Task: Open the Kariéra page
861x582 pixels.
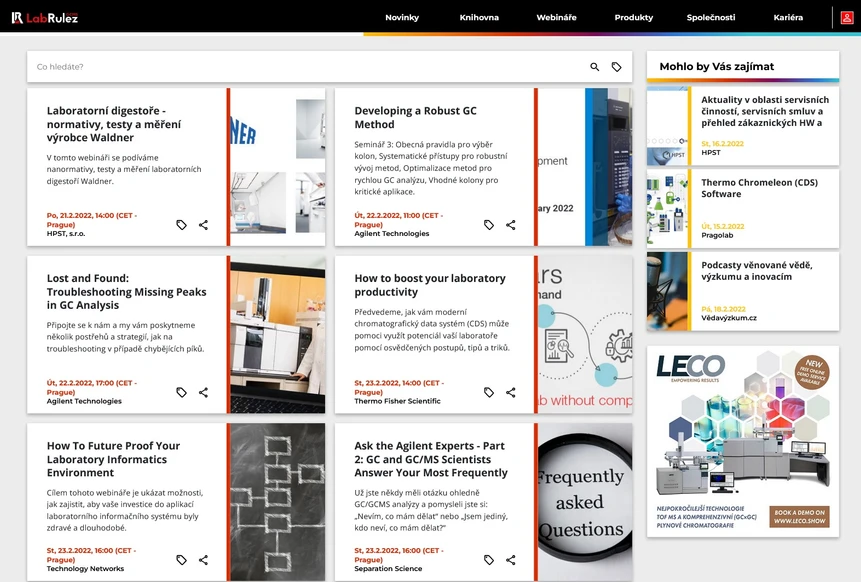Action: [788, 17]
